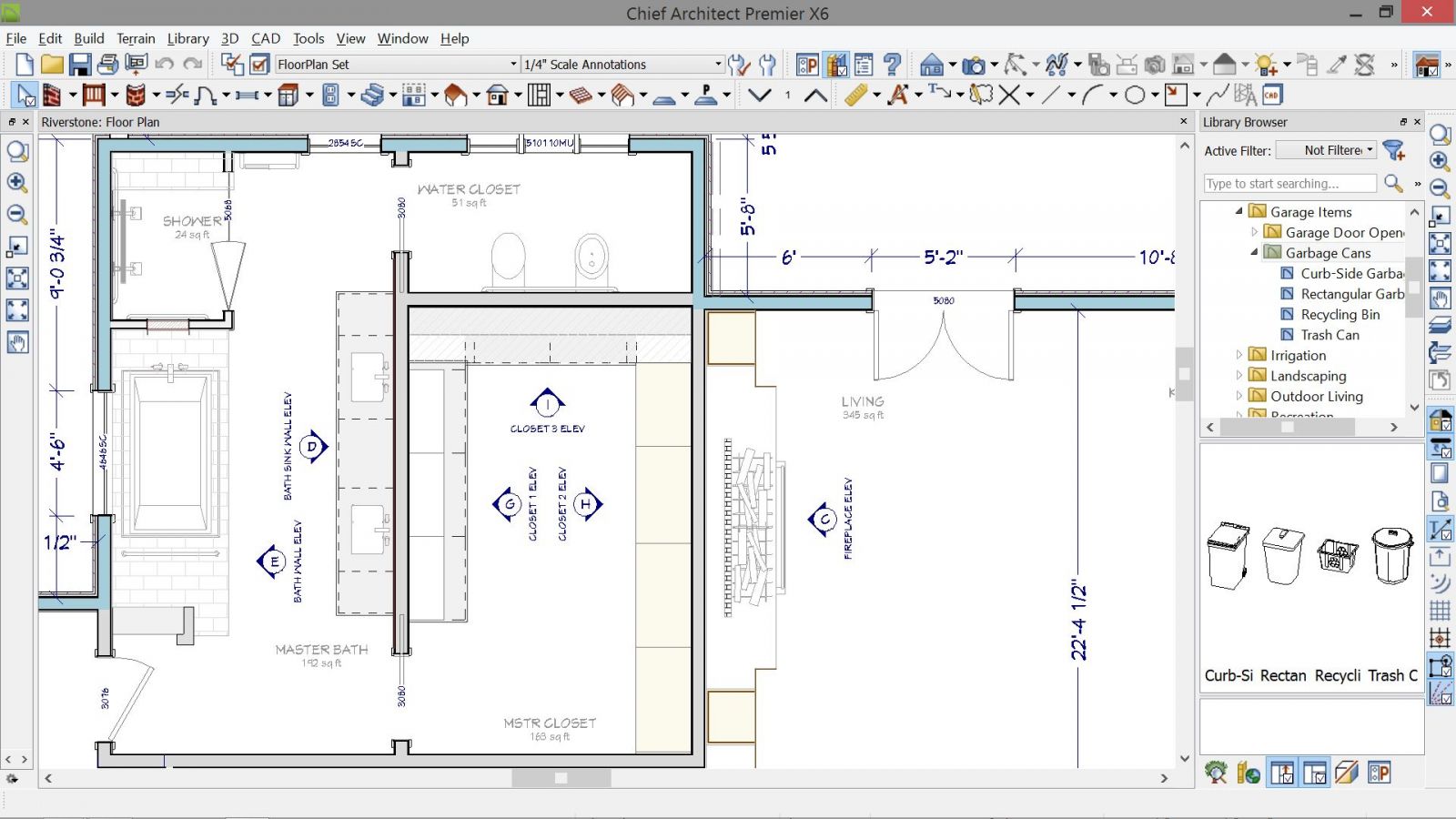Select the Wall tool with brick icon
The image size is (1456, 819).
[52, 95]
